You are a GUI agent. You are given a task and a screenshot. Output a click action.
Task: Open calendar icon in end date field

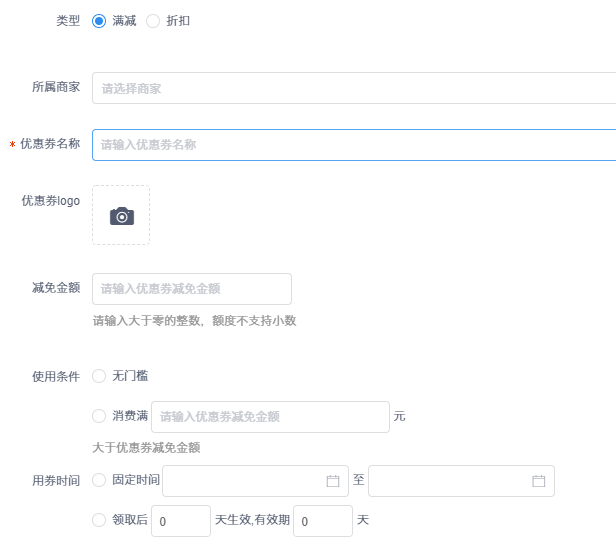pyautogui.click(x=538, y=481)
